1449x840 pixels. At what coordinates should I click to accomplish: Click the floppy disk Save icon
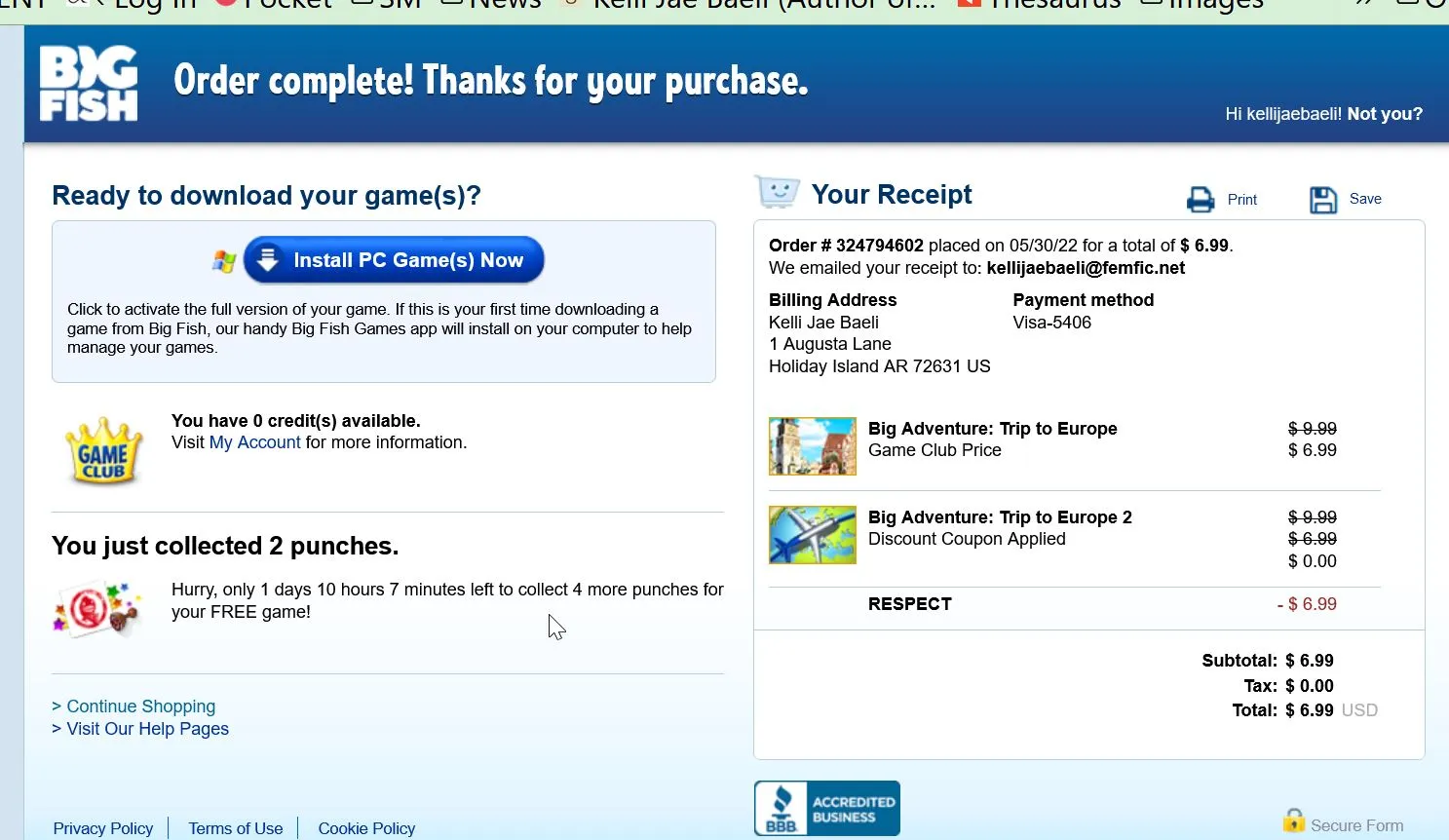1323,200
